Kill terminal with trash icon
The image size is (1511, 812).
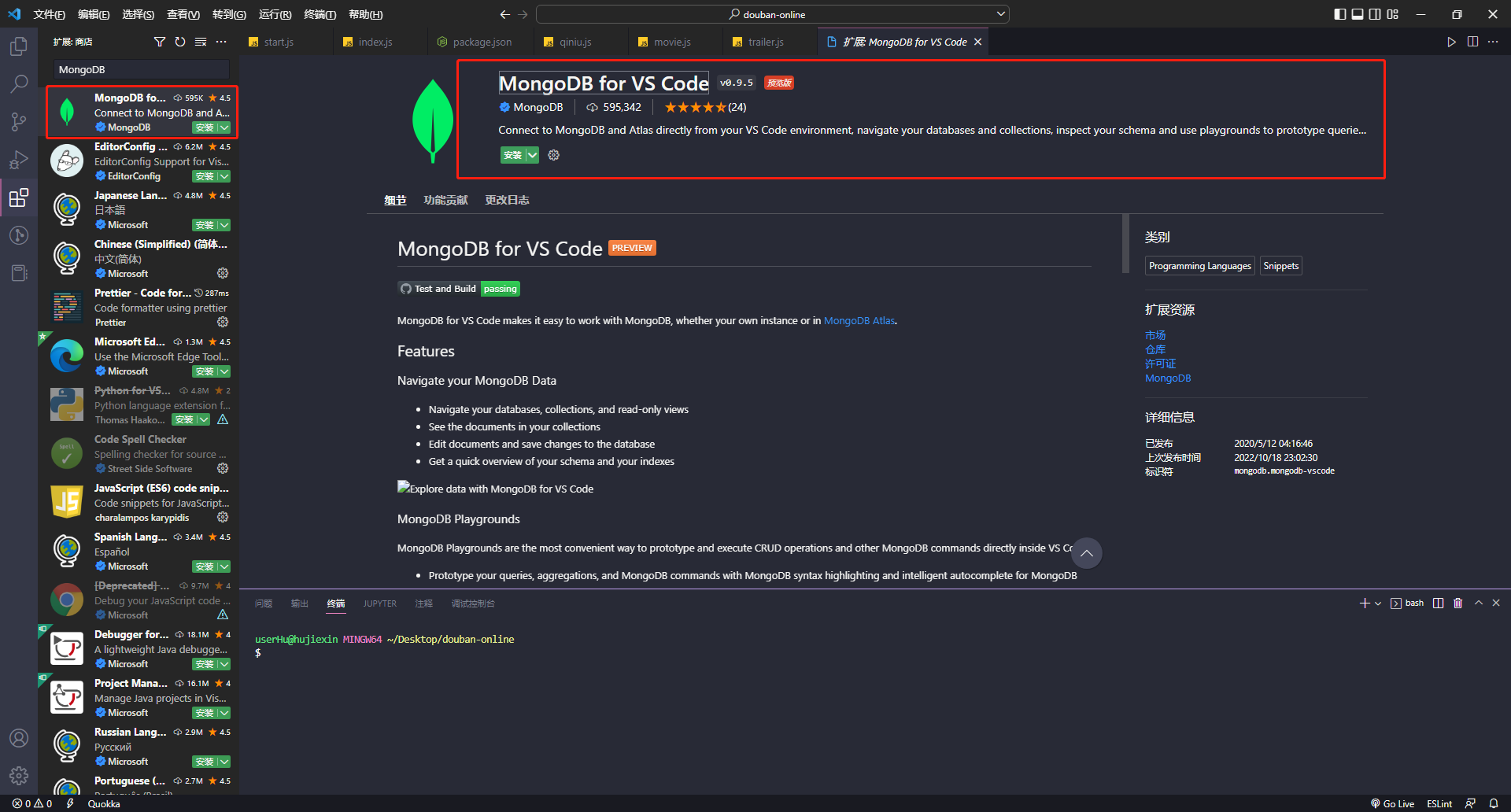(1457, 603)
